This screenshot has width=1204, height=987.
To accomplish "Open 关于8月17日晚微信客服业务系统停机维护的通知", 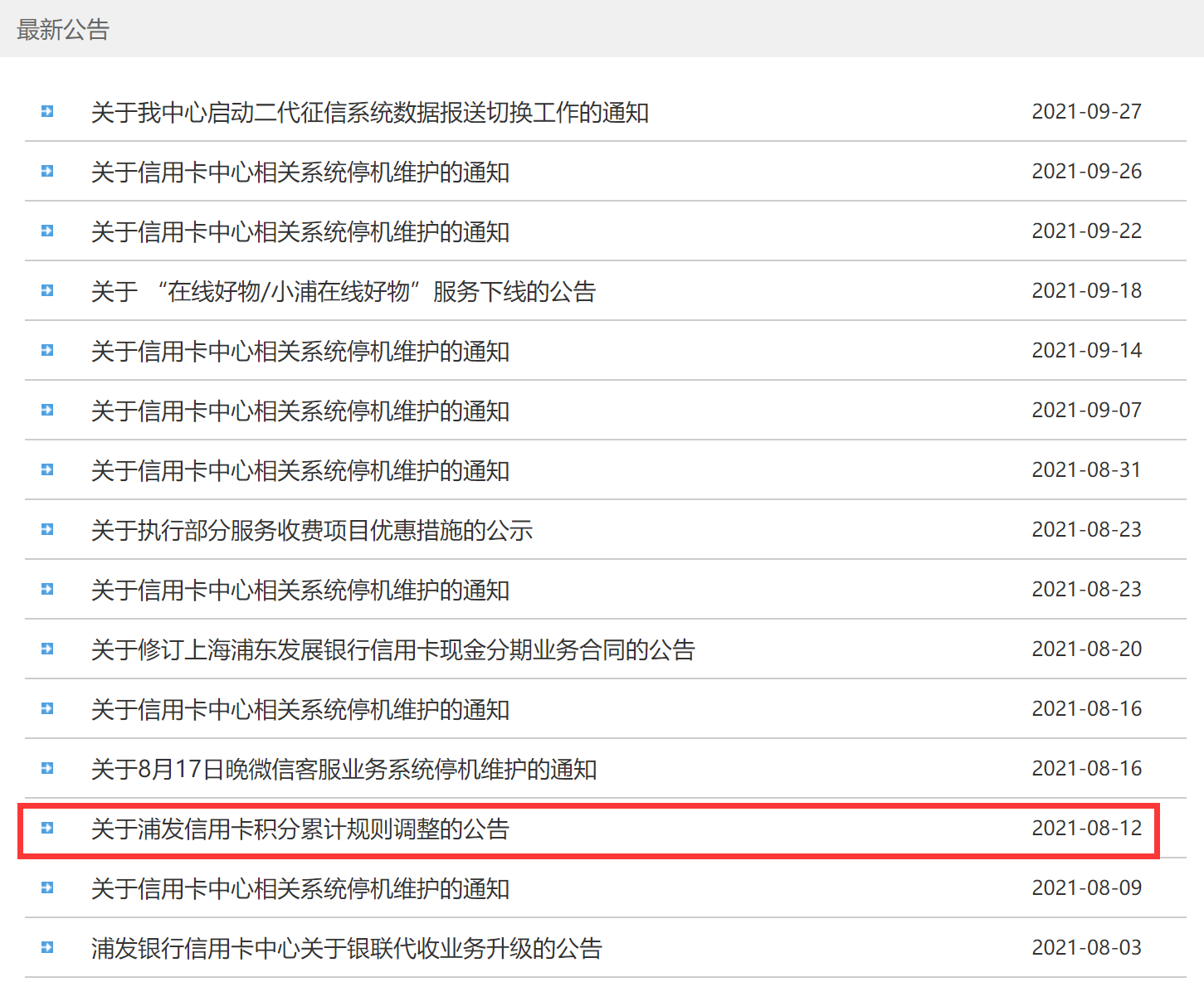I will tap(344, 769).
